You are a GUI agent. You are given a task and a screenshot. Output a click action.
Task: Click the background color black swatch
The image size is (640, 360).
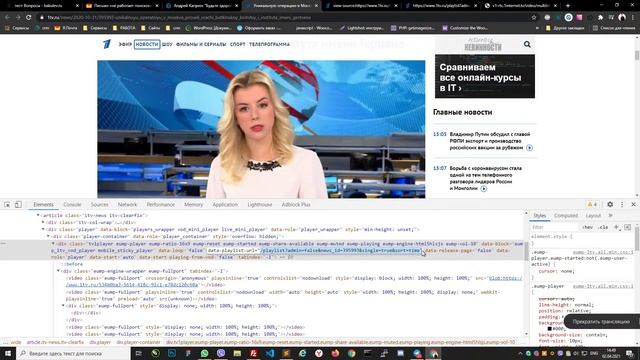tap(549, 329)
